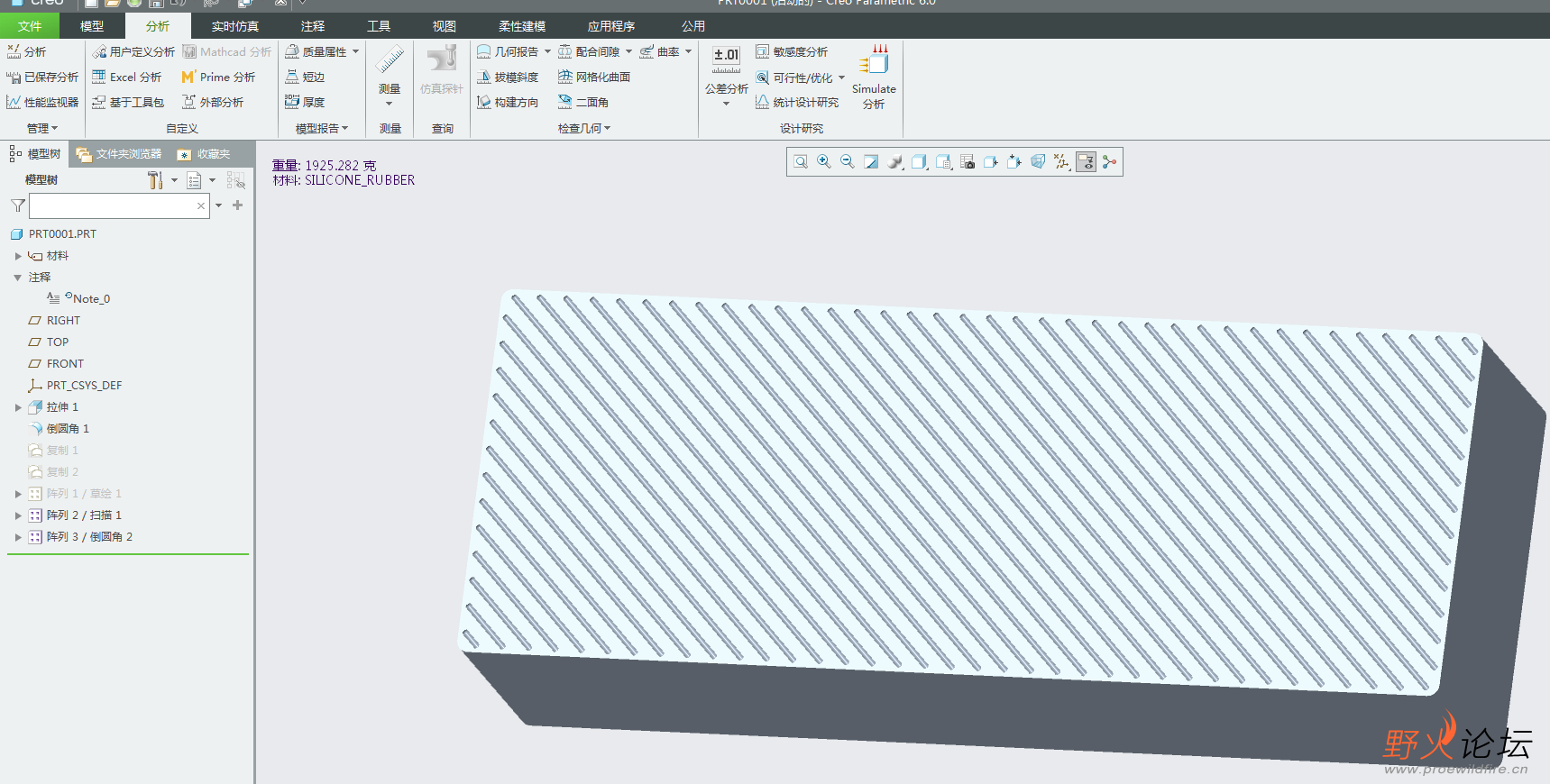Click the Refit view icon
1550x784 pixels.
[801, 162]
